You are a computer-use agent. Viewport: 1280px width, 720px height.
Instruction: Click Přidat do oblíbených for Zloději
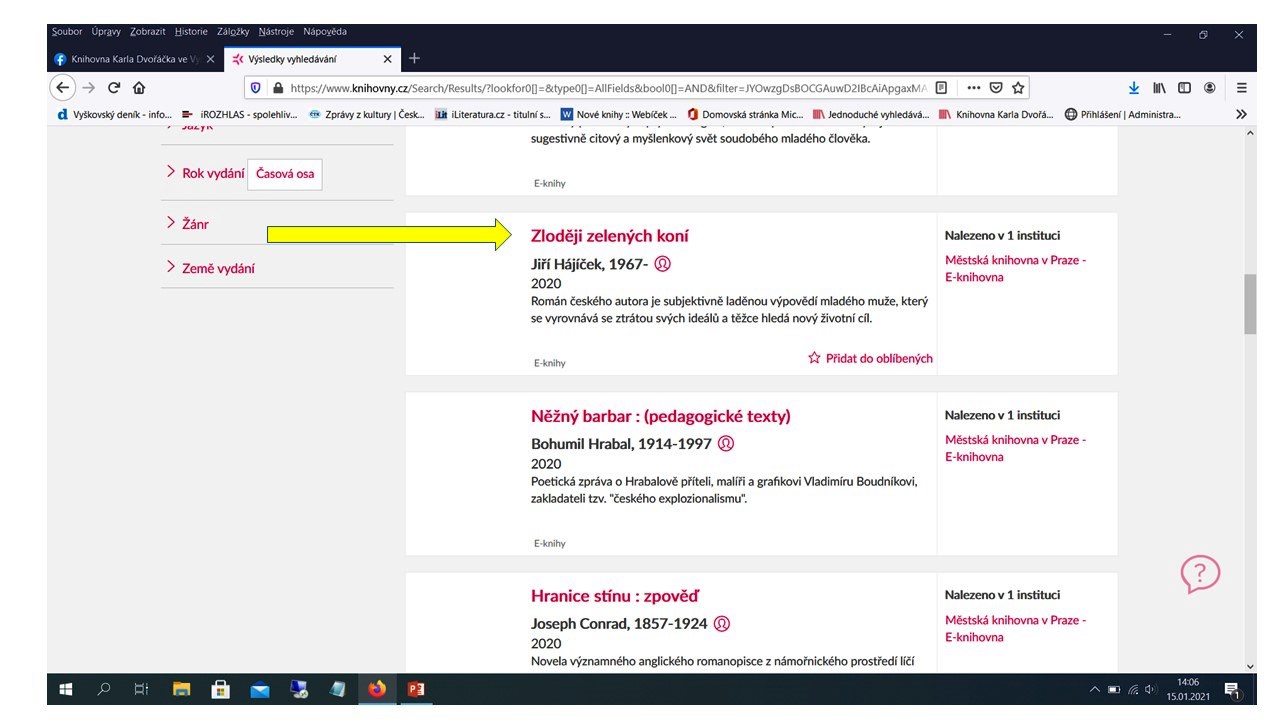click(x=870, y=358)
